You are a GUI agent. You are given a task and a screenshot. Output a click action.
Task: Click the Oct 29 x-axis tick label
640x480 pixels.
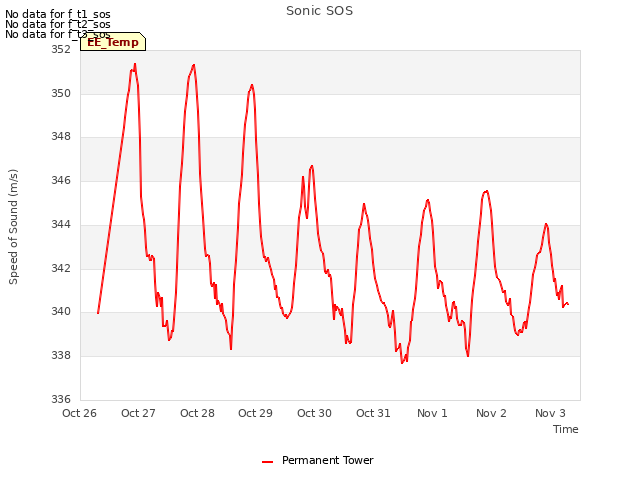[x=255, y=413]
